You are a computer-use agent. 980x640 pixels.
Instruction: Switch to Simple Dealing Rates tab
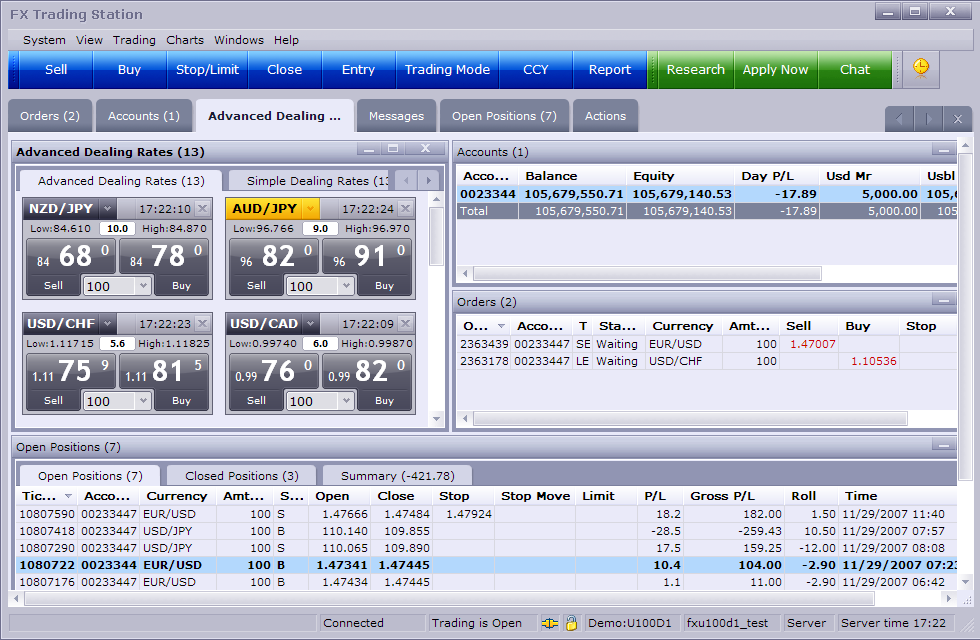pos(311,181)
